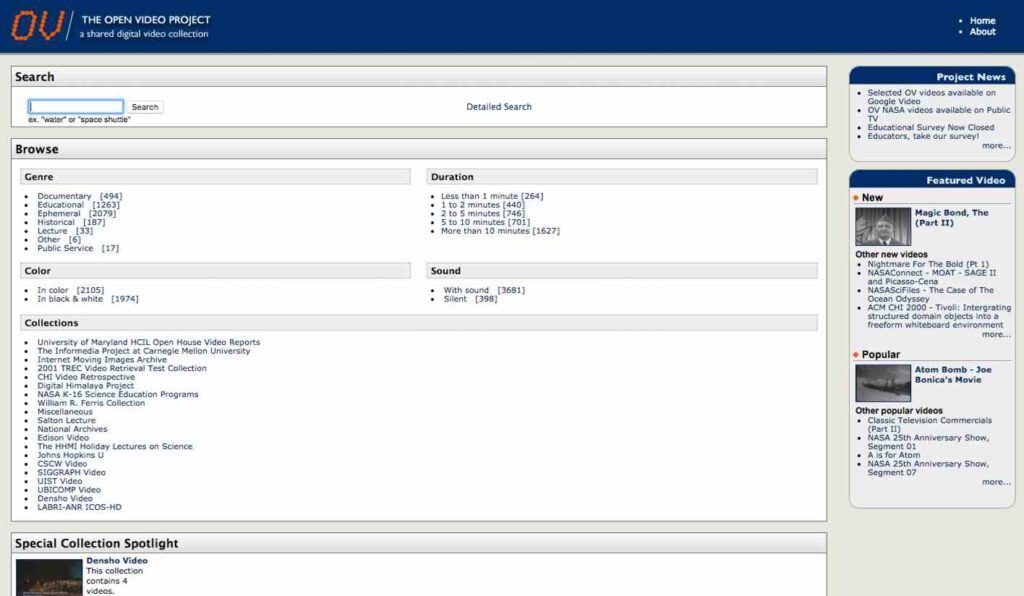Open NASA K-16 Science Education Programs collection
This screenshot has width=1024, height=596.
(118, 394)
